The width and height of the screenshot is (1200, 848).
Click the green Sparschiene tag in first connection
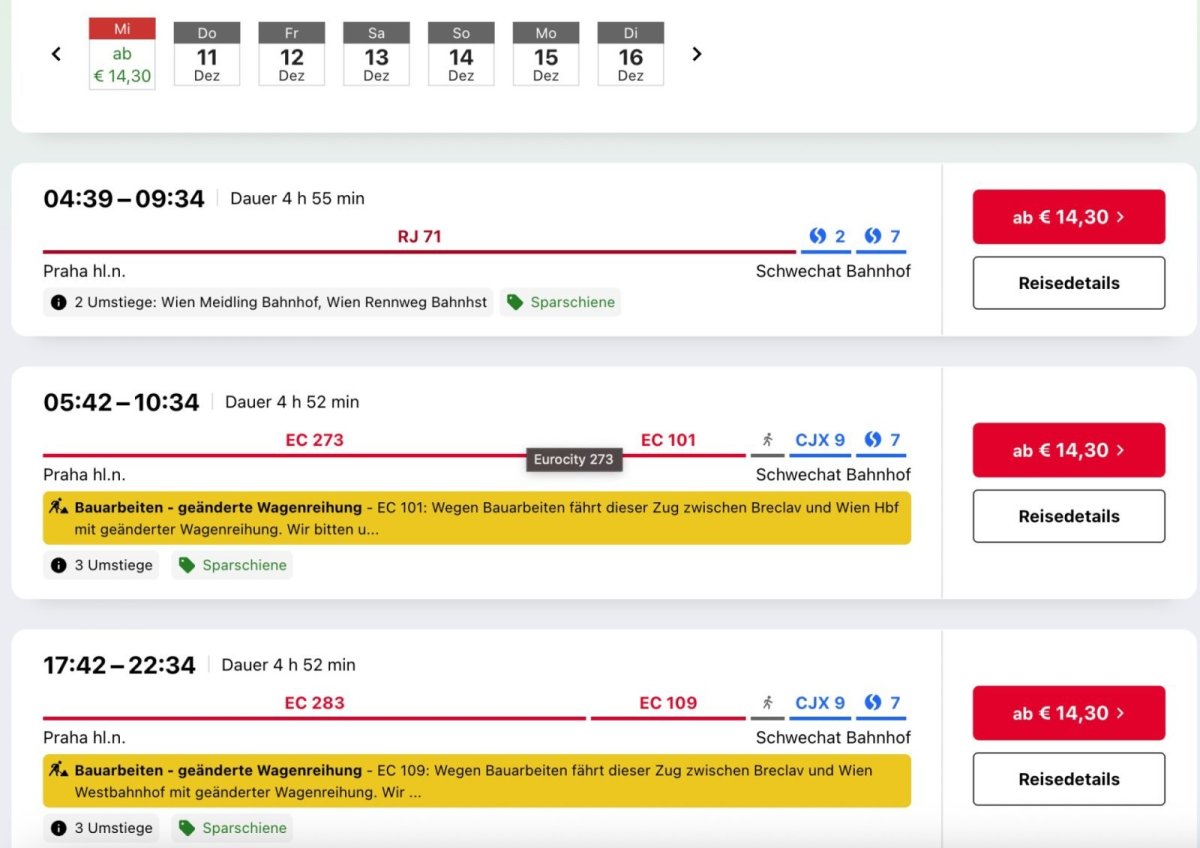560,302
